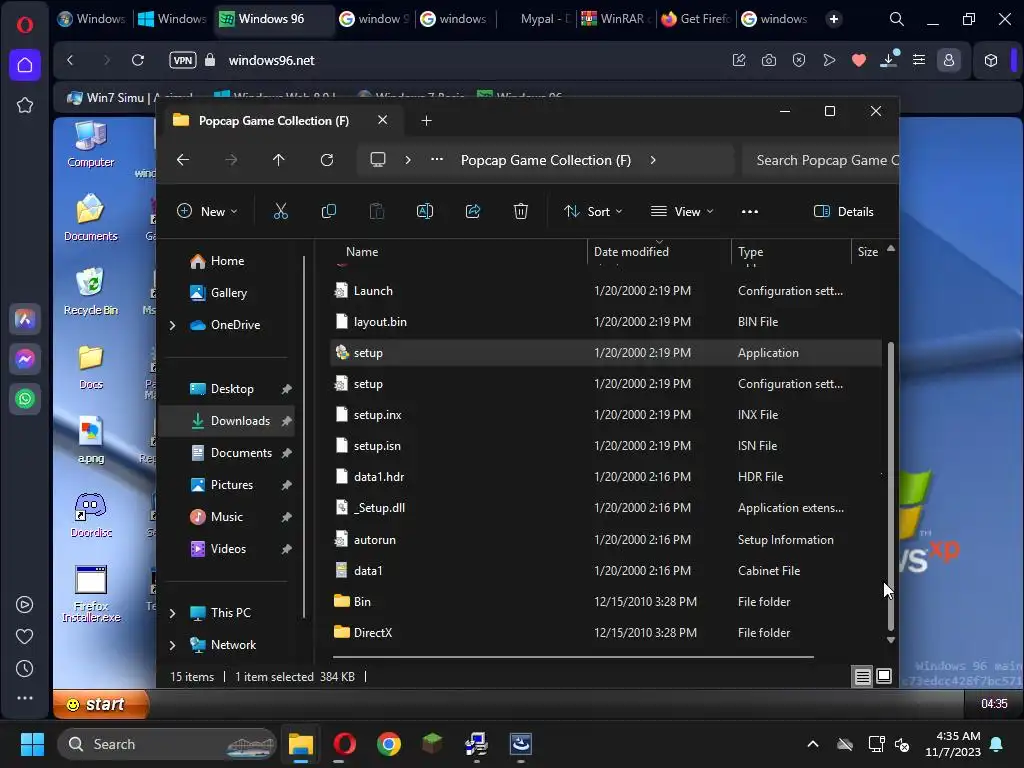Screen dimensions: 1024x768
Task: Open Recycle Bin icon on Windows 96 desktop
Action: coord(91,291)
